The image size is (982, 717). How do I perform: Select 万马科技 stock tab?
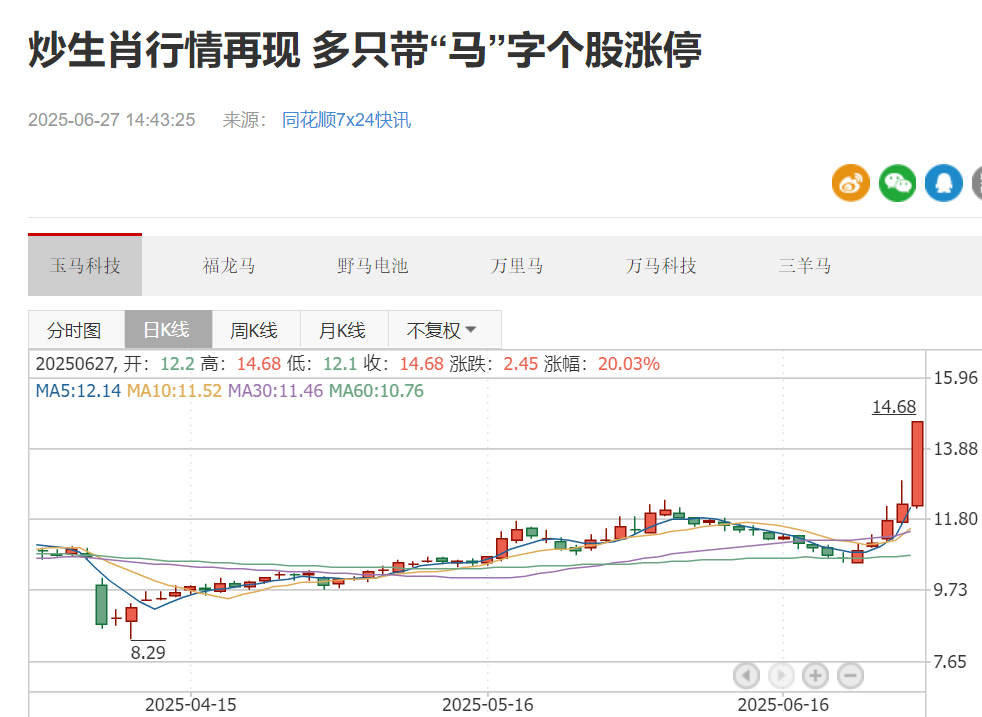[661, 266]
